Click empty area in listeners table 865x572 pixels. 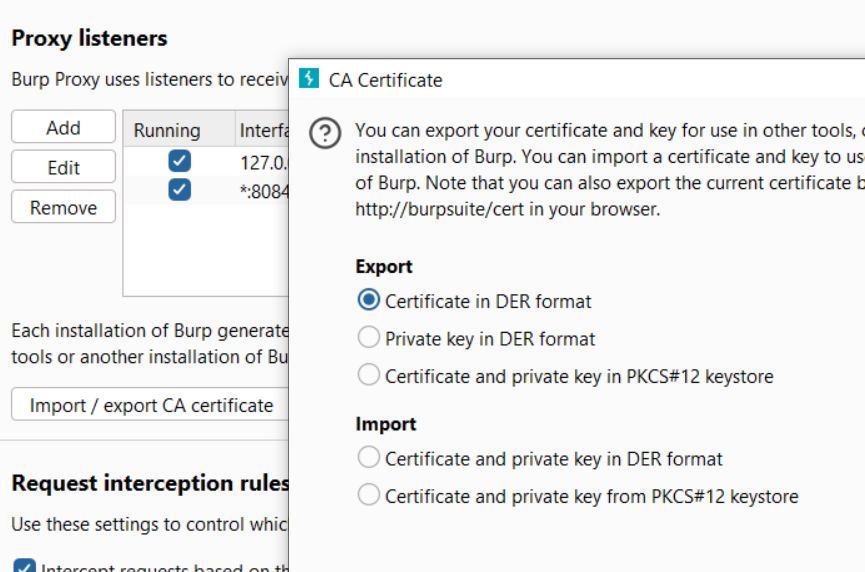coord(205,250)
